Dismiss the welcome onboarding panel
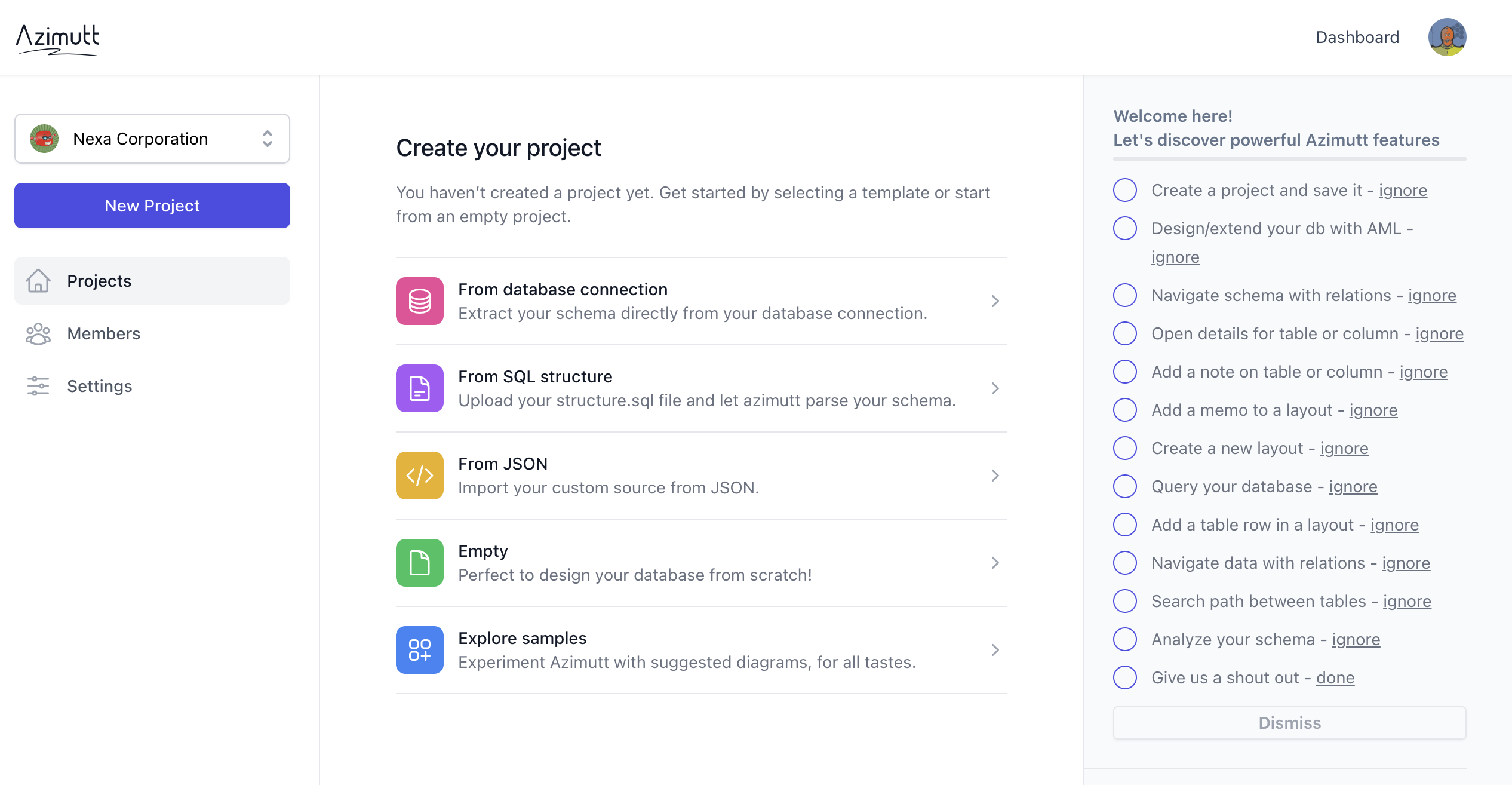Screen dimensions: 1512x785 point(1290,723)
